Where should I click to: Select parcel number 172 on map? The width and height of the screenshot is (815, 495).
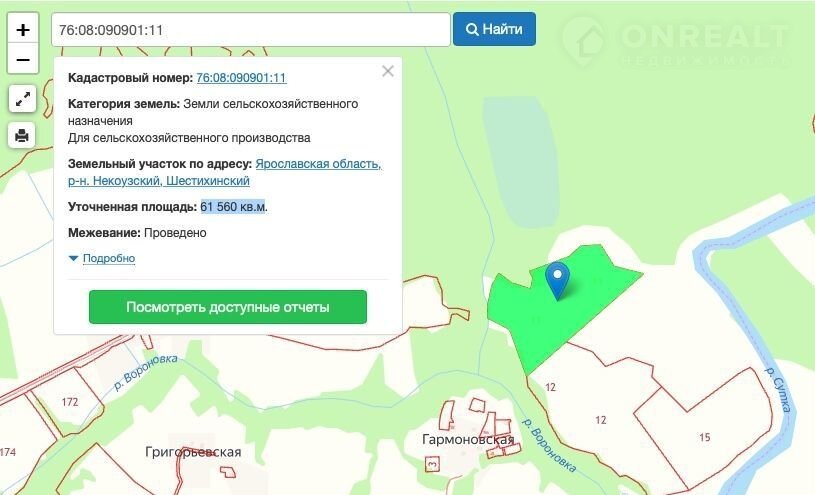click(69, 402)
